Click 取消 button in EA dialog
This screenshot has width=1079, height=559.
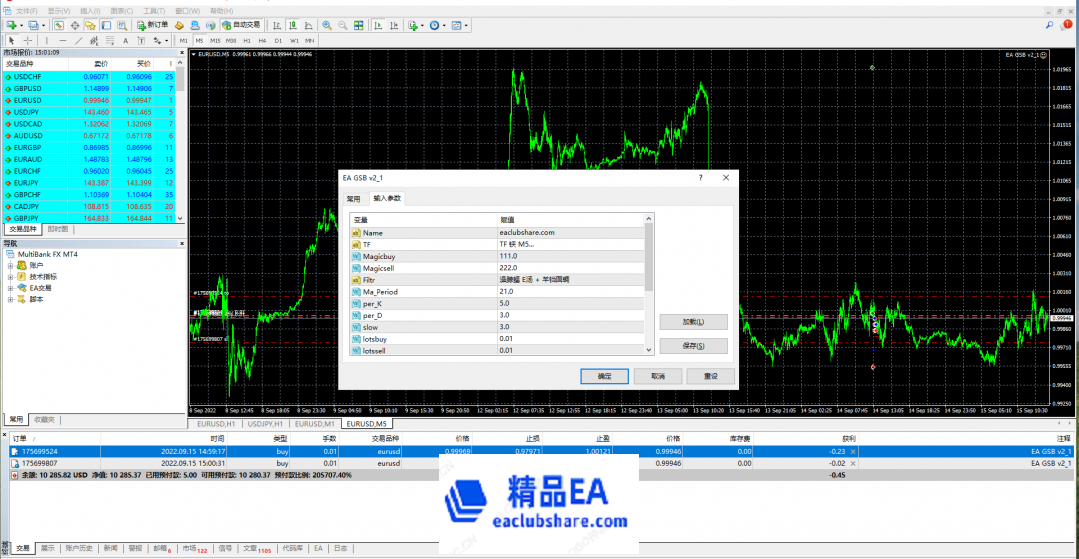coord(658,377)
